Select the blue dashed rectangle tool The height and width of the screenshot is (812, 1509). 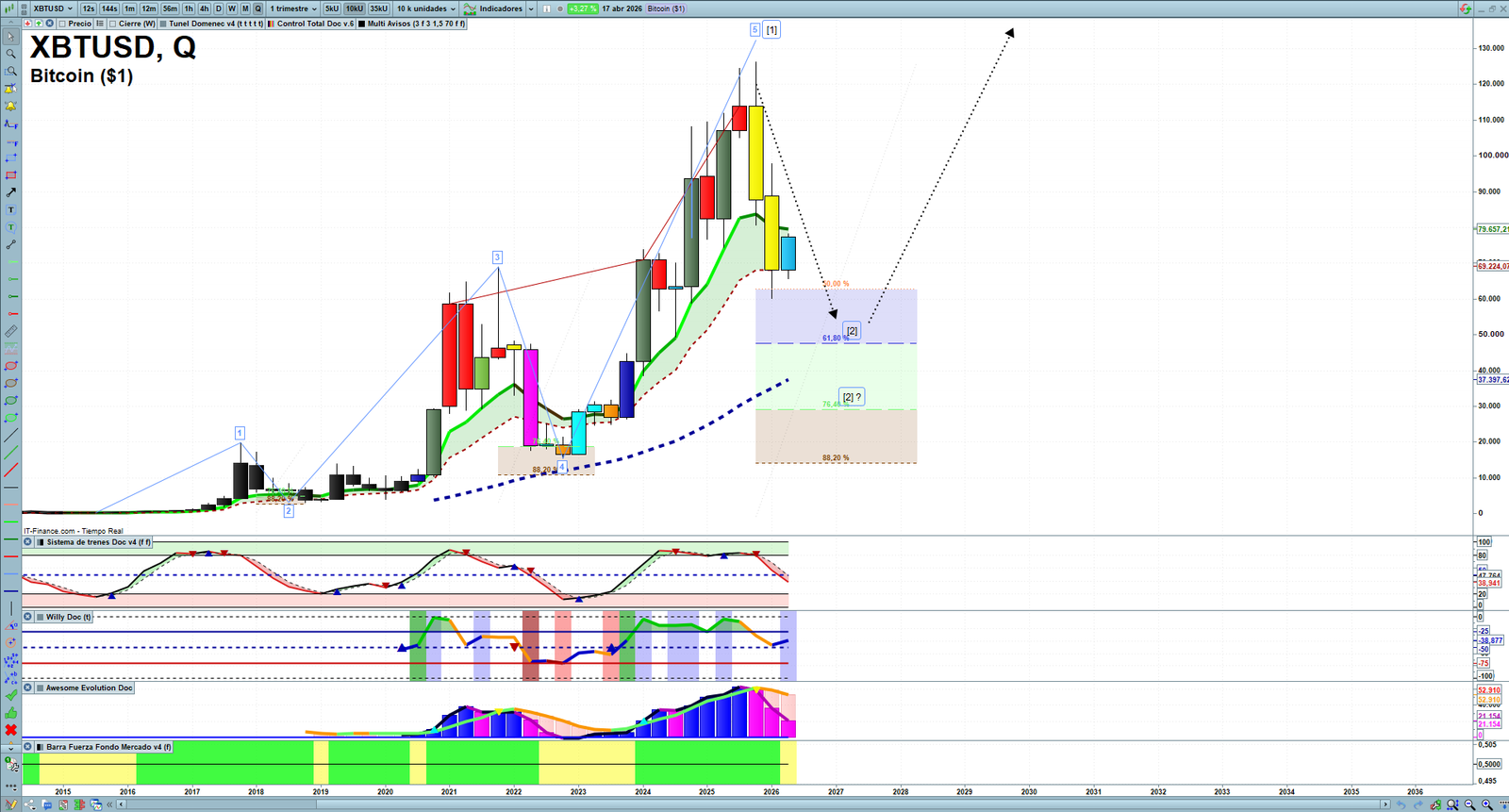pyautogui.click(x=11, y=158)
